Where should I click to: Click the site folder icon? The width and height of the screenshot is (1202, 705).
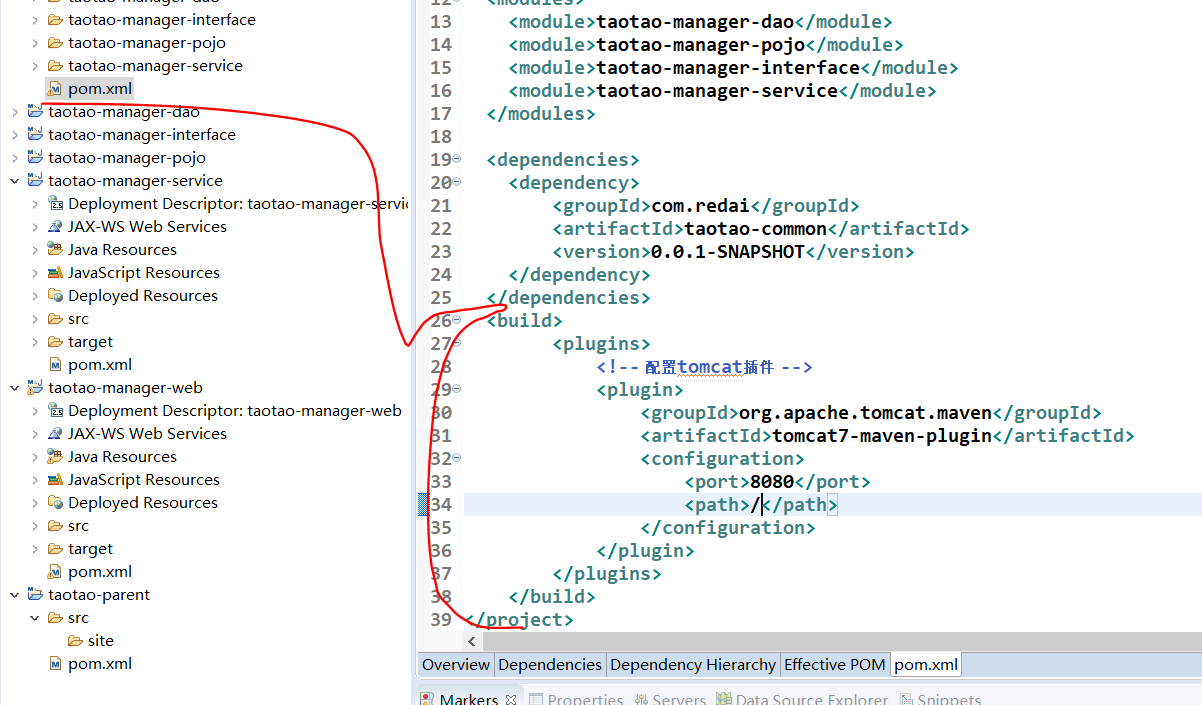tap(75, 641)
